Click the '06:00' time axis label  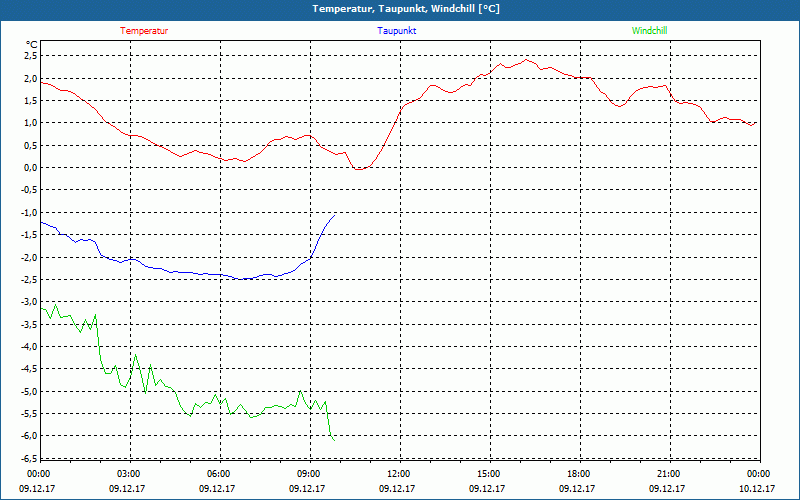[219, 474]
